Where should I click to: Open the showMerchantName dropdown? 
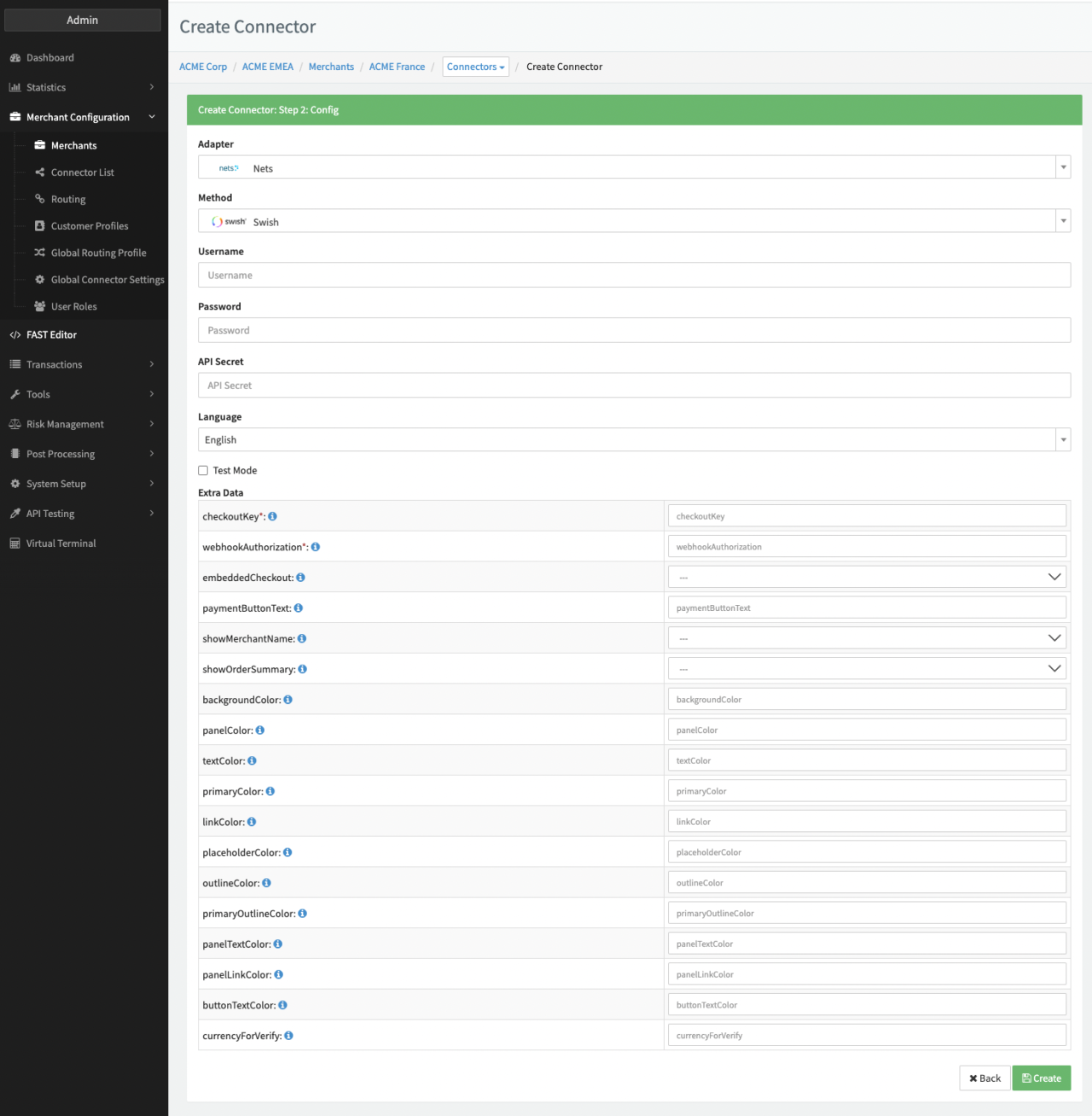867,638
